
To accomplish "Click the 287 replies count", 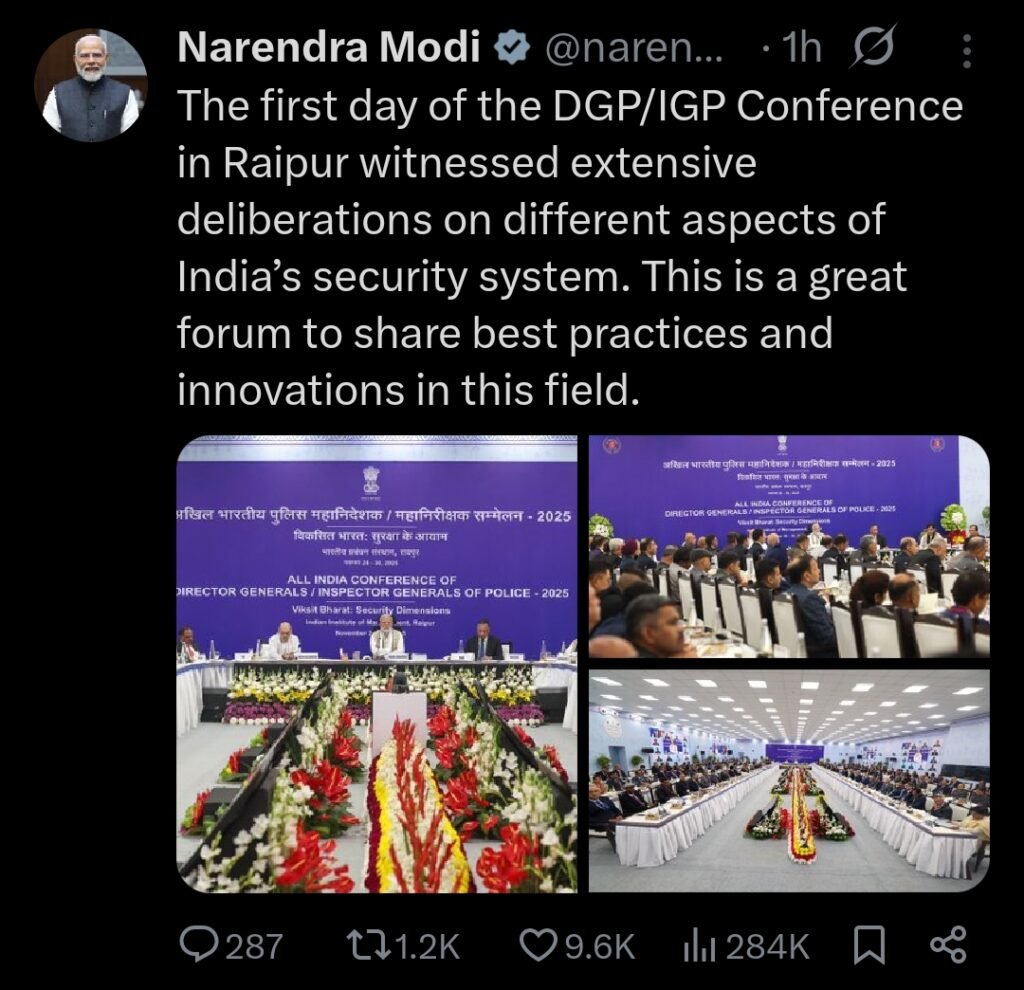I will 254,946.
